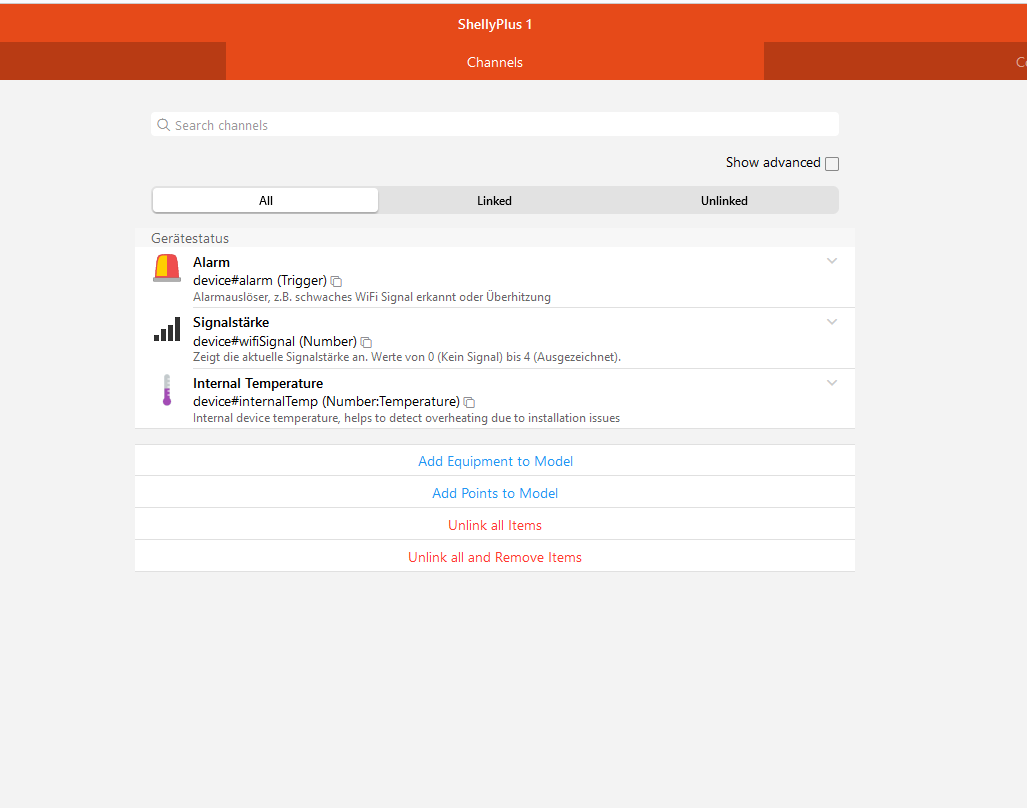Image resolution: width=1027 pixels, height=808 pixels.
Task: Expand the Signalstärke channel row
Action: [832, 322]
